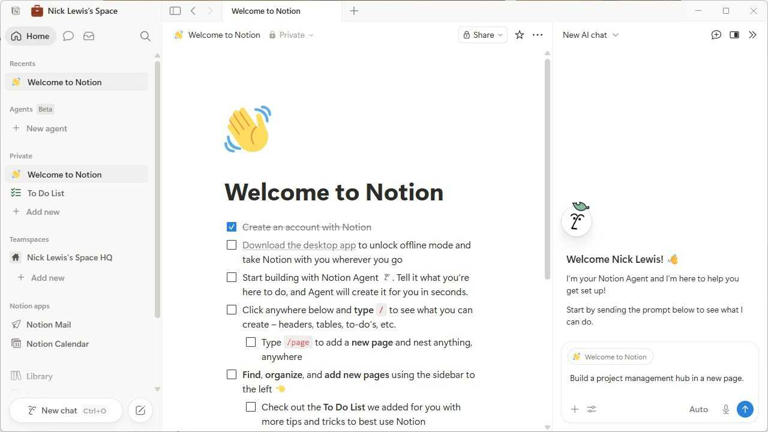
Task: Open the search magnifier in sidebar
Action: 145,36
